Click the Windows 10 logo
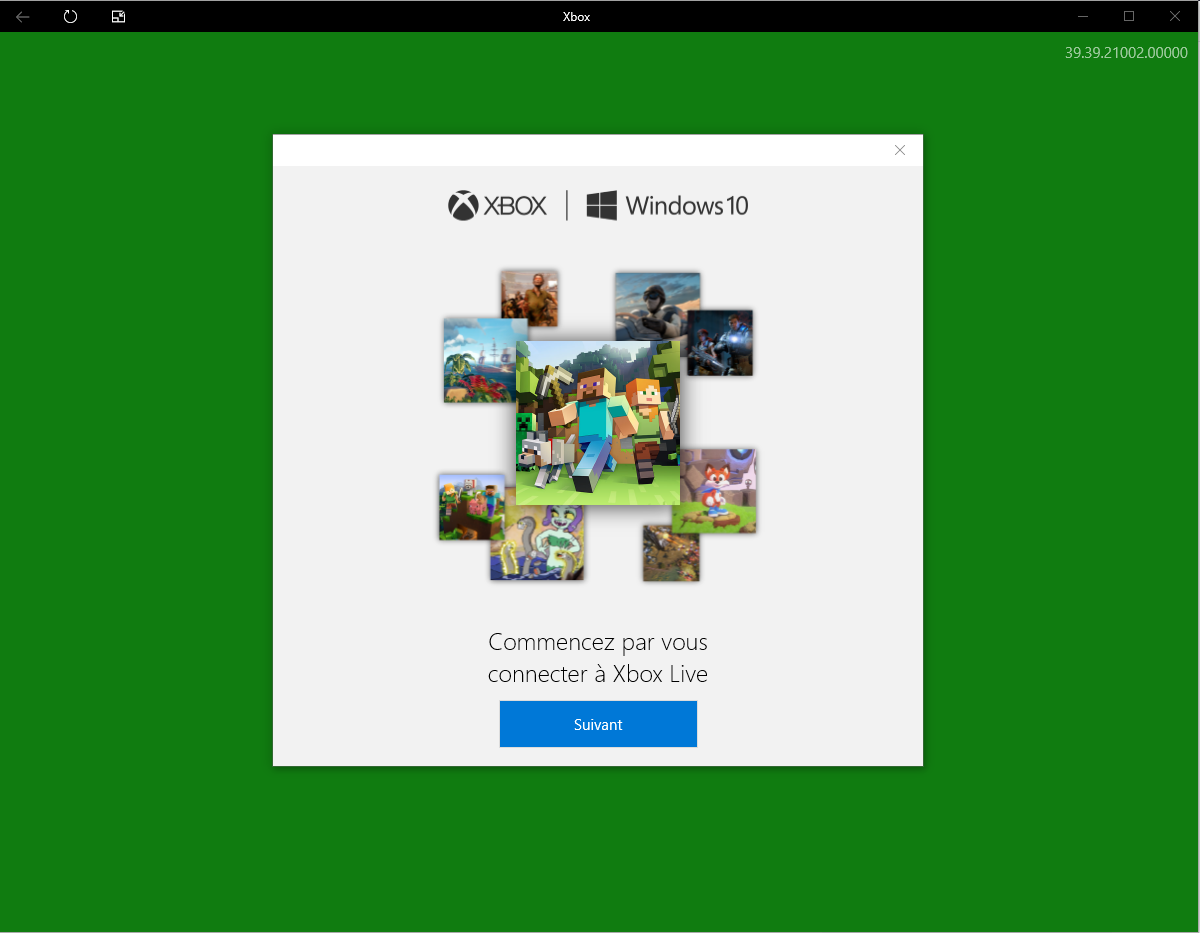The image size is (1200, 933). point(667,206)
